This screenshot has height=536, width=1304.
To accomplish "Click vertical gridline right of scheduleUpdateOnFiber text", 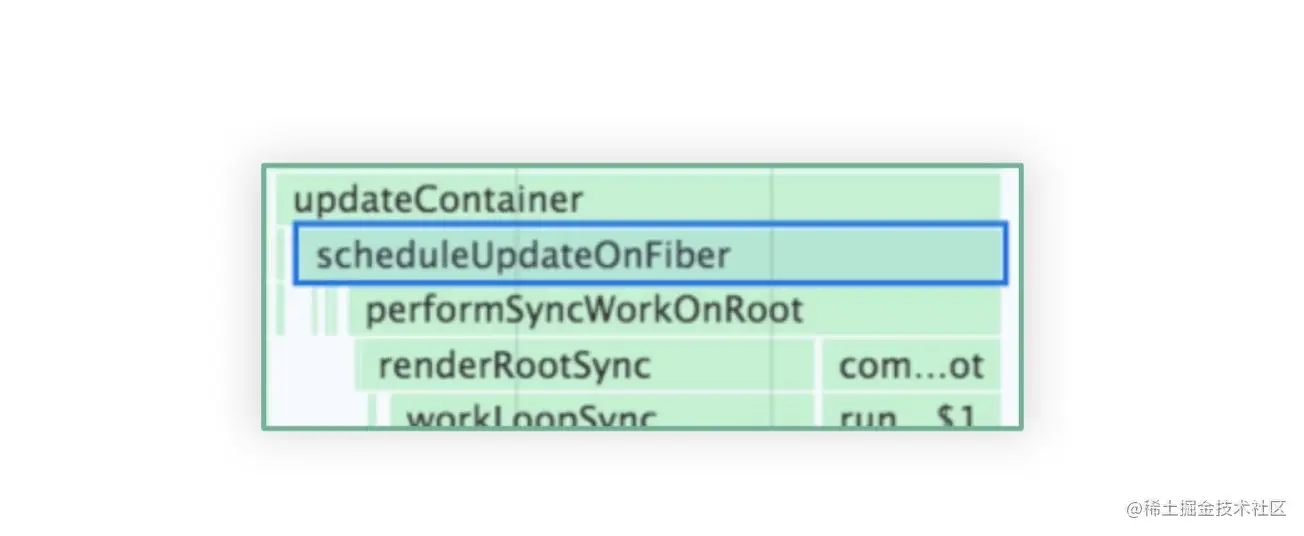I will 772,255.
